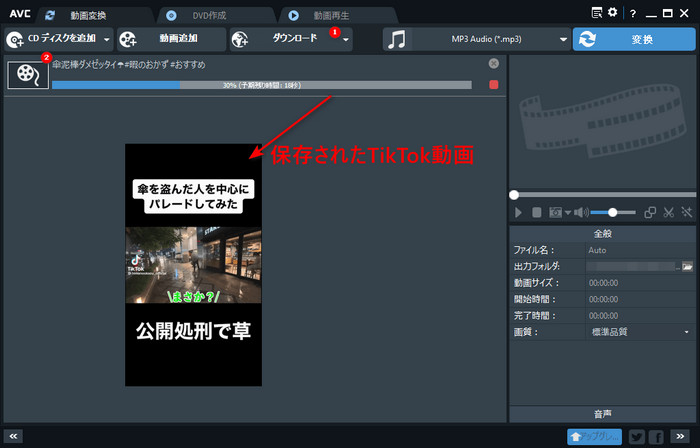
Task: Open the task list icon in title bar
Action: coord(596,13)
